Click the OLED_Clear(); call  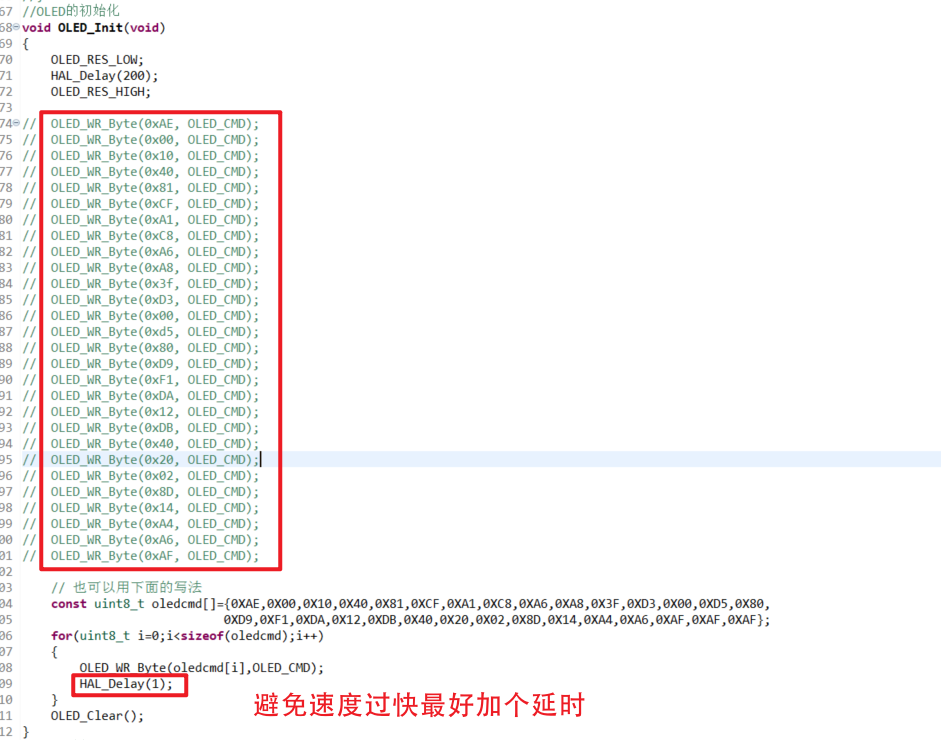click(x=97, y=715)
